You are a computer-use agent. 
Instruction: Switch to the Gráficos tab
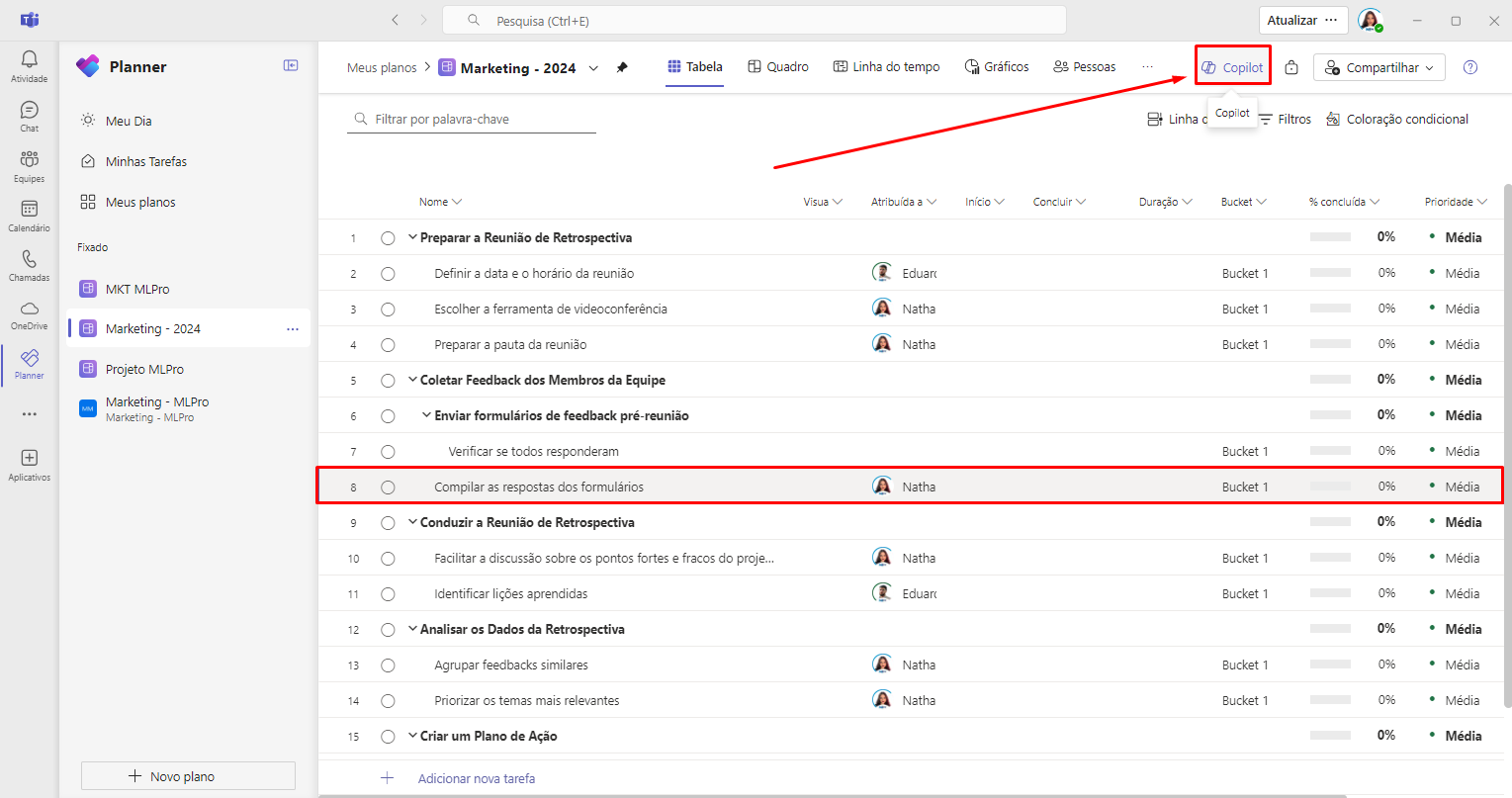pos(997,66)
